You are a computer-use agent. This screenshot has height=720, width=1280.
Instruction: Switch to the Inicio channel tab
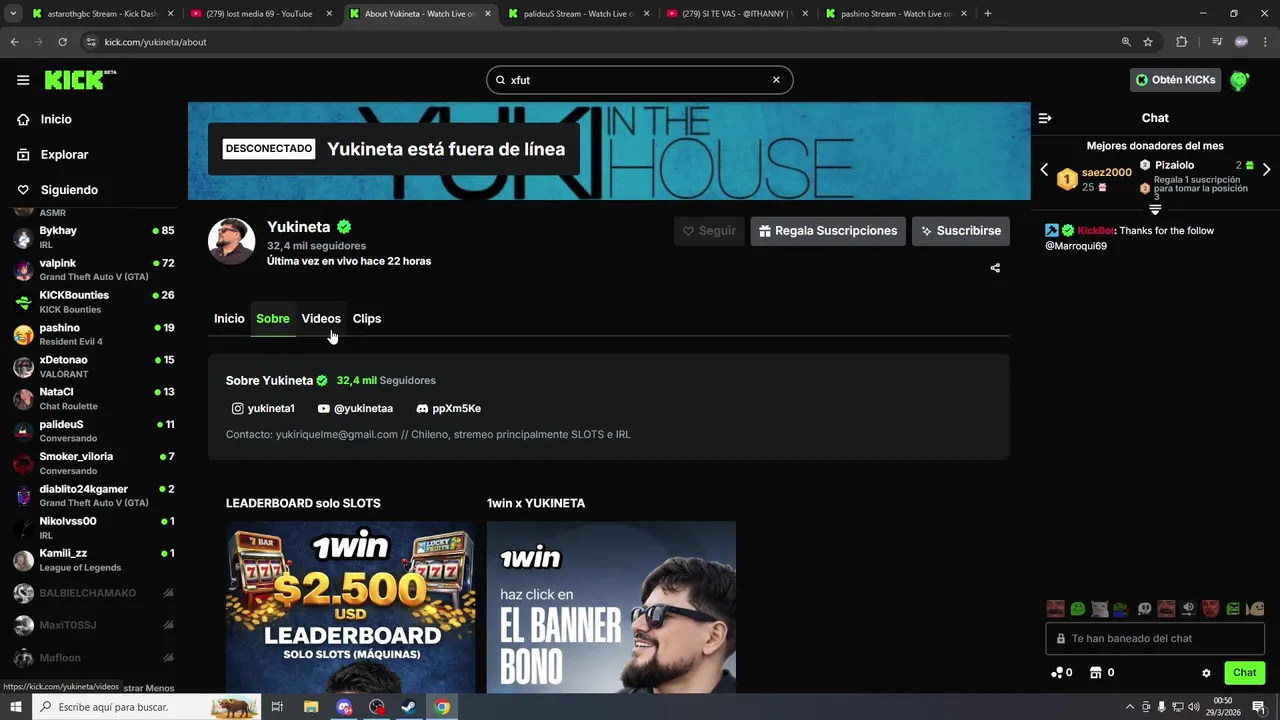pos(229,318)
